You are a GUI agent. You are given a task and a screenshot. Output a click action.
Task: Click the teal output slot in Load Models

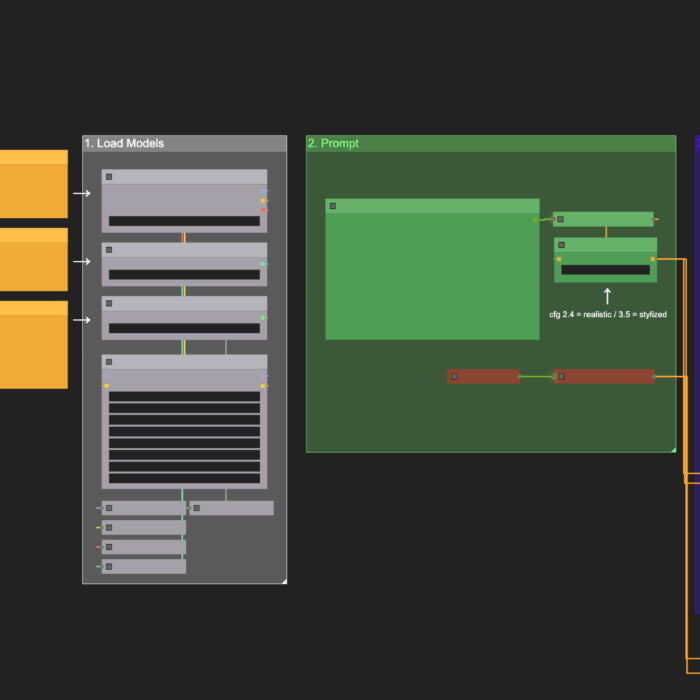click(x=263, y=264)
